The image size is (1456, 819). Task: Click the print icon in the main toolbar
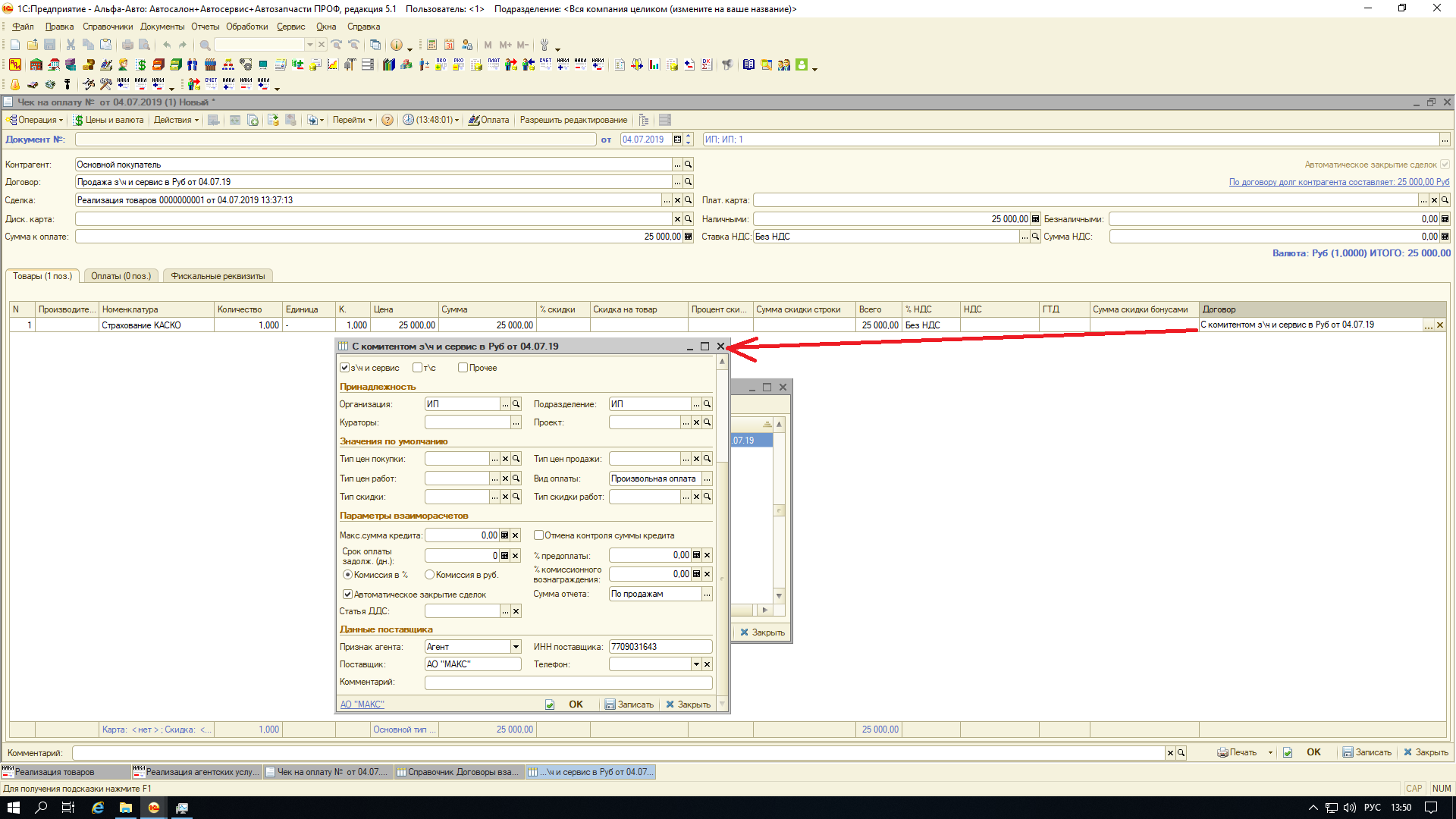(127, 45)
